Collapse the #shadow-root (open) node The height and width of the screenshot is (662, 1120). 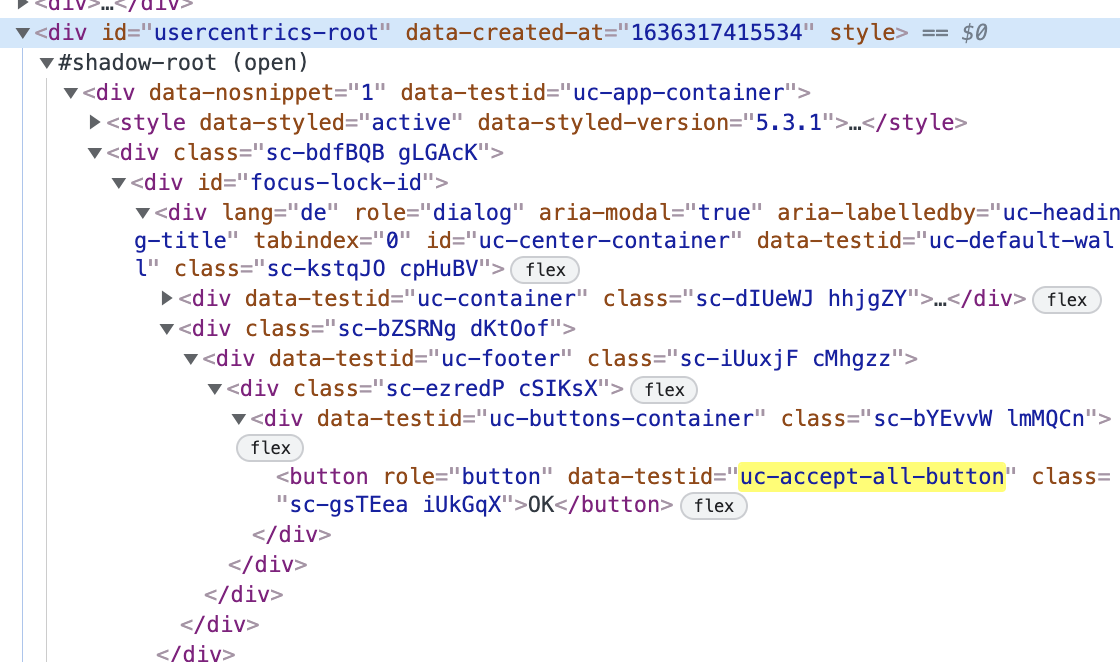pyautogui.click(x=47, y=63)
